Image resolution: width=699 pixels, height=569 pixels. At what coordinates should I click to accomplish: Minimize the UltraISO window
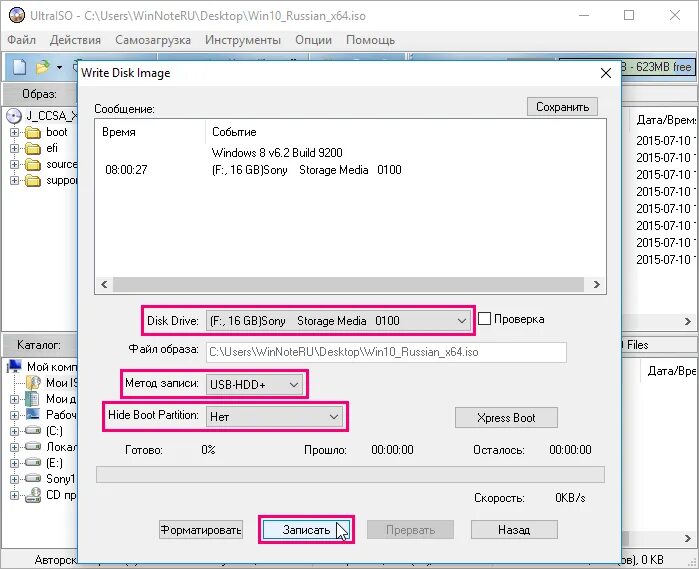pos(584,15)
